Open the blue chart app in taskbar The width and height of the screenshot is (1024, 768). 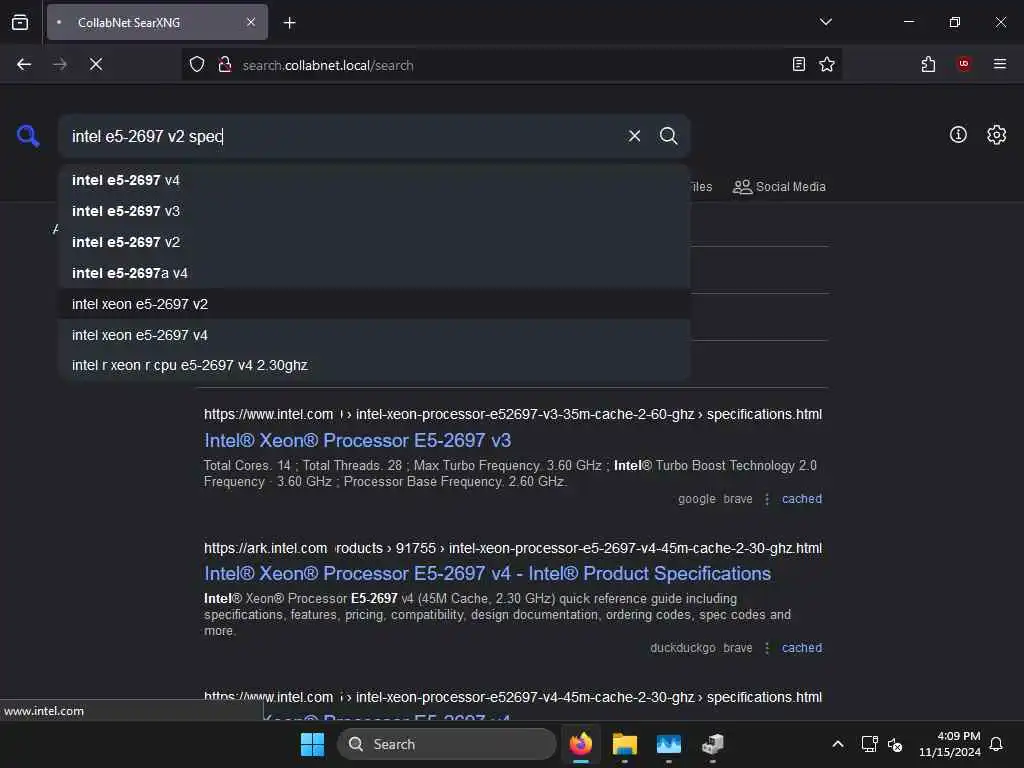668,744
